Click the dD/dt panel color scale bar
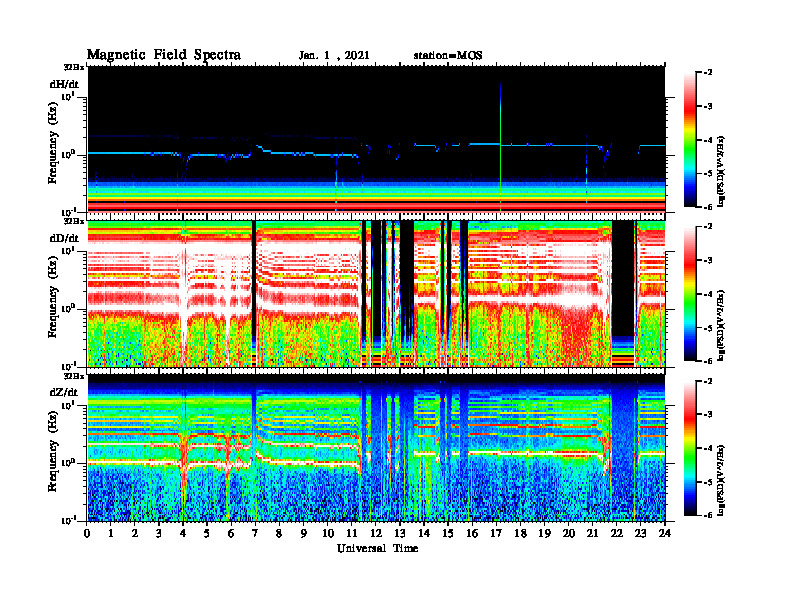Screen dimensions: 792x612 [690, 293]
